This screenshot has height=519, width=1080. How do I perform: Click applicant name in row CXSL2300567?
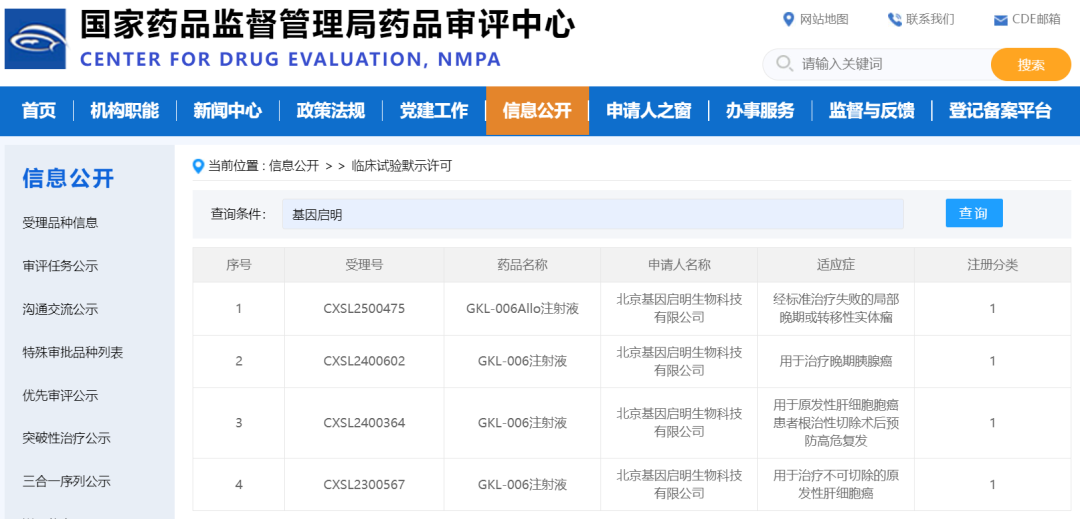tap(679, 485)
